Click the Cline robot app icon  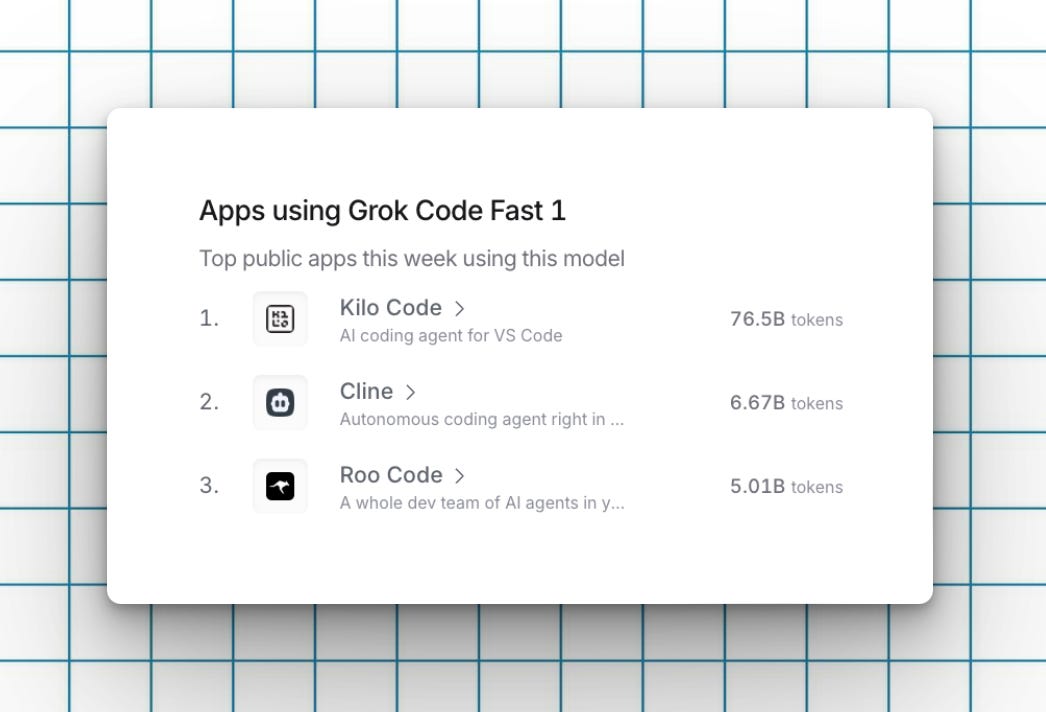click(280, 402)
